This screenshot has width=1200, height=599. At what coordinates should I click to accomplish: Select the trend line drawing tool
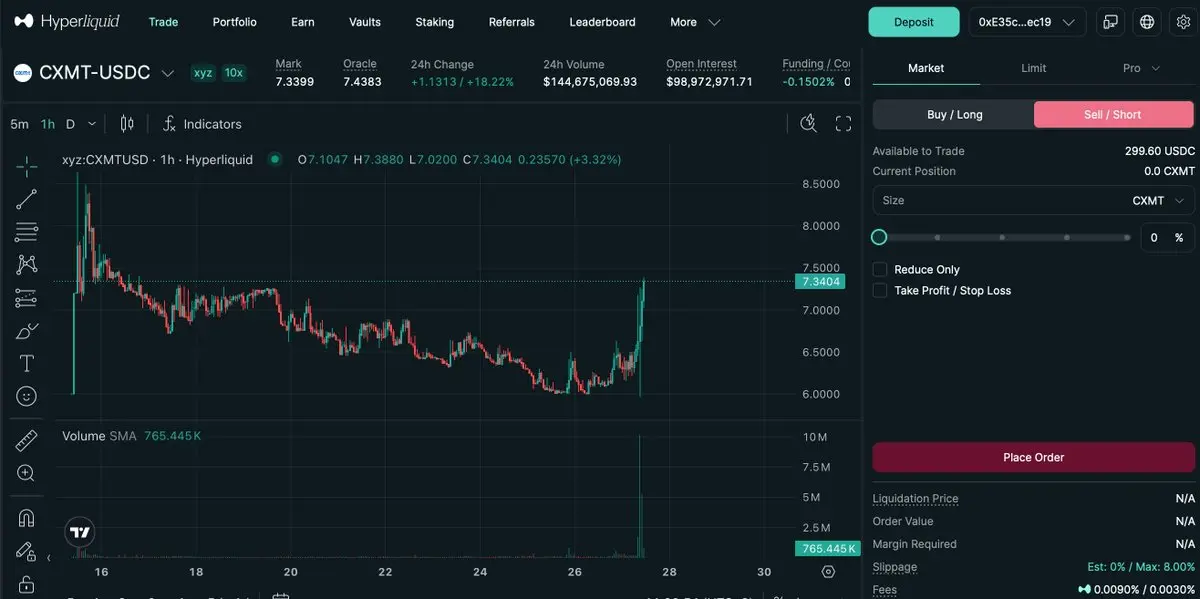click(x=27, y=199)
